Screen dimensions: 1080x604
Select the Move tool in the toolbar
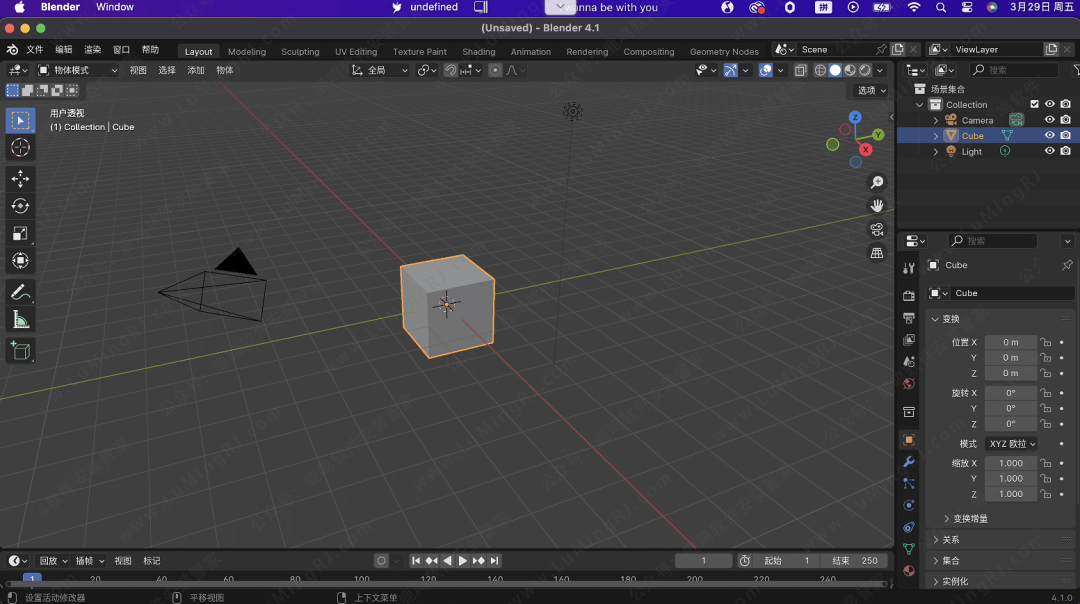click(20, 179)
